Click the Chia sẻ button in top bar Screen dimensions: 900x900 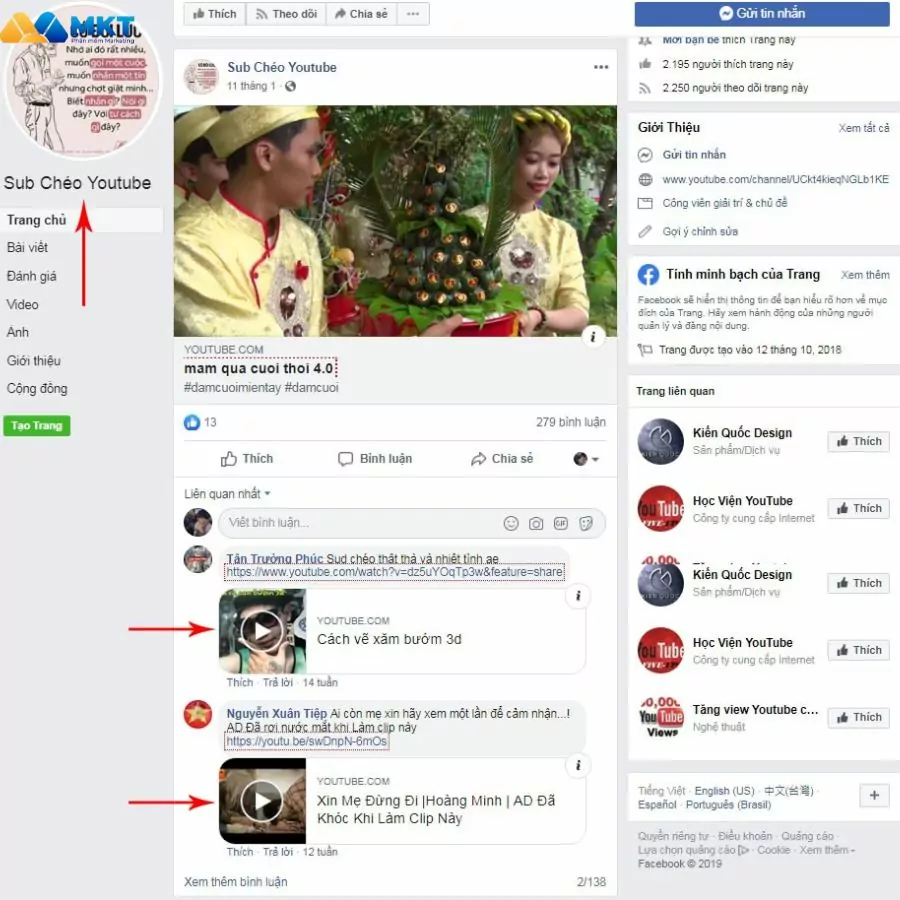pyautogui.click(x=361, y=14)
